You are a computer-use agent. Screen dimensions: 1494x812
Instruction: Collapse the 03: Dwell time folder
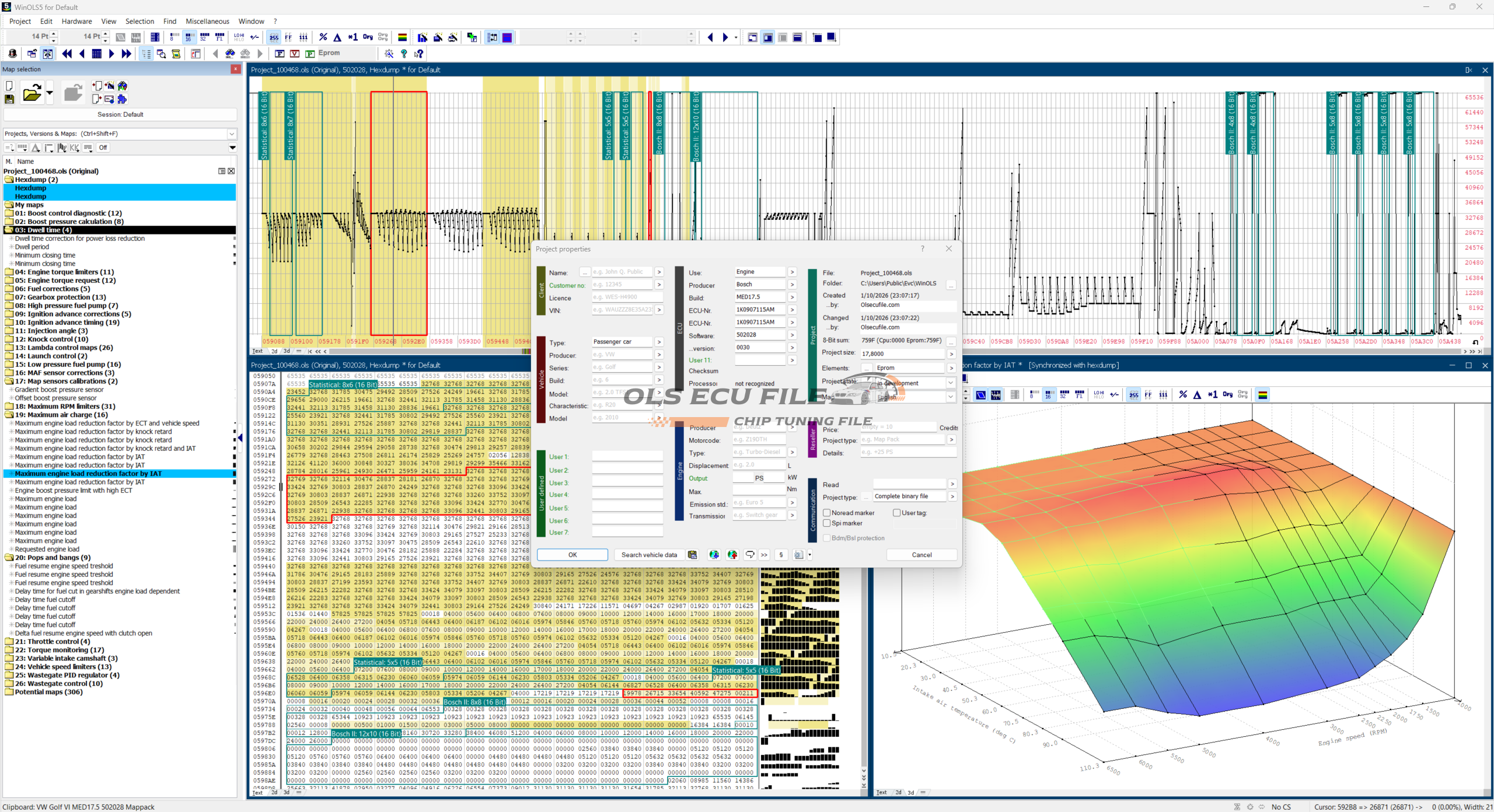9,230
